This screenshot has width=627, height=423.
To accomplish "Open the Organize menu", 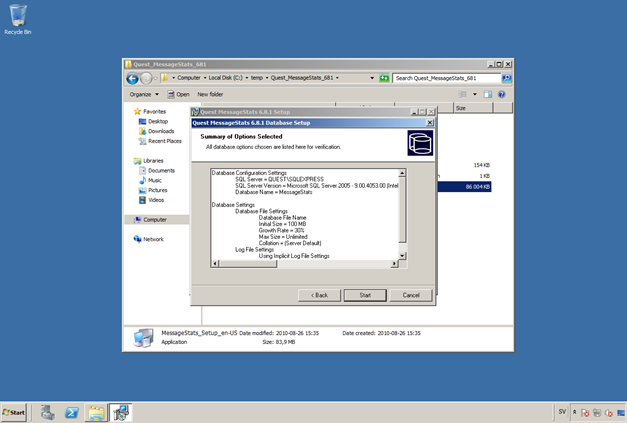I will pyautogui.click(x=144, y=94).
